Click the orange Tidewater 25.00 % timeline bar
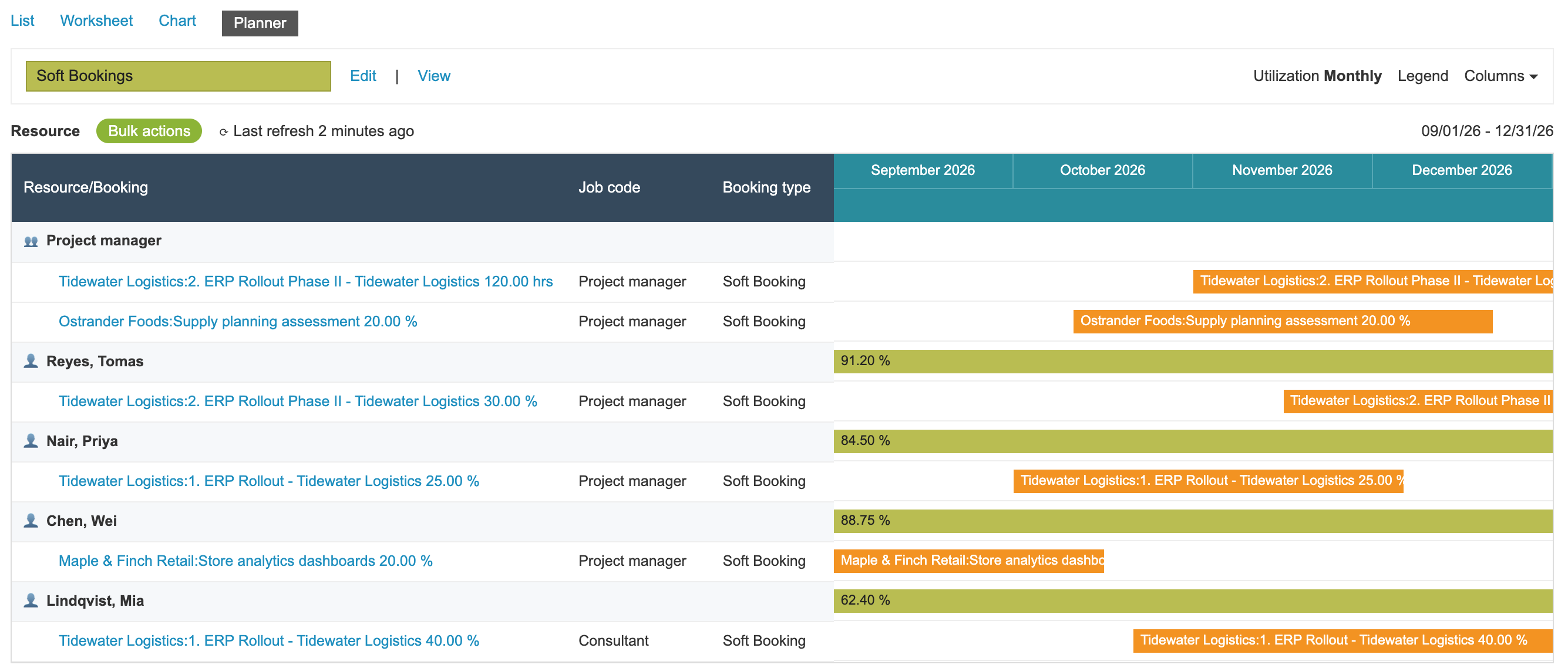Screen dimensions: 1568x668 tap(1208, 481)
